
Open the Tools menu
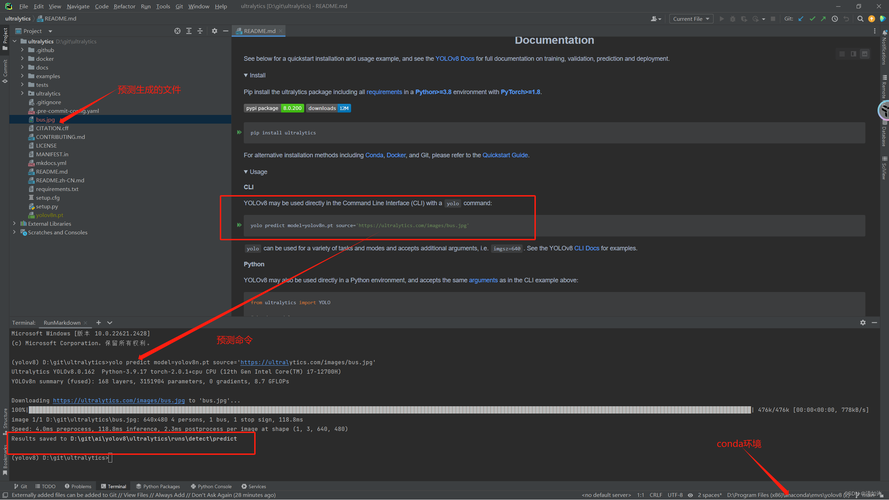tap(163, 6)
